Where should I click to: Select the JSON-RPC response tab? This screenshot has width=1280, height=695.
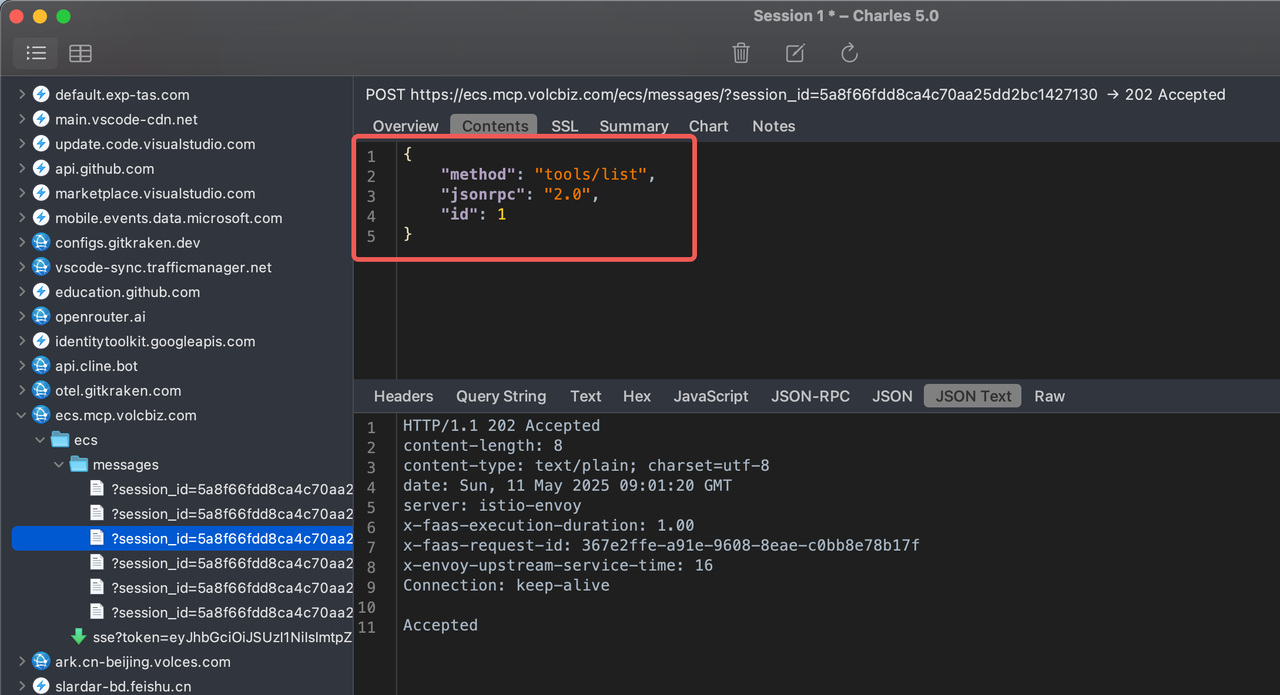[810, 396]
